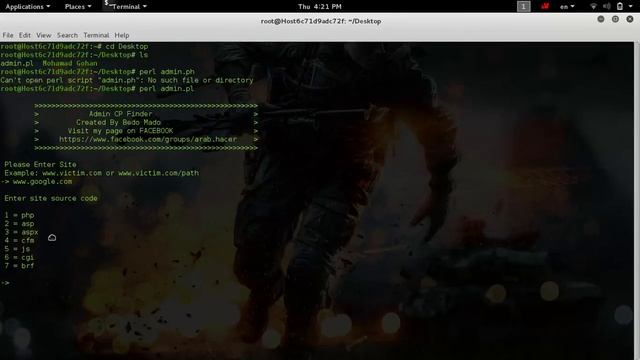This screenshot has height=360, width=640.
Task: Click the '6 = cgi' option line
Action: coord(19,258)
